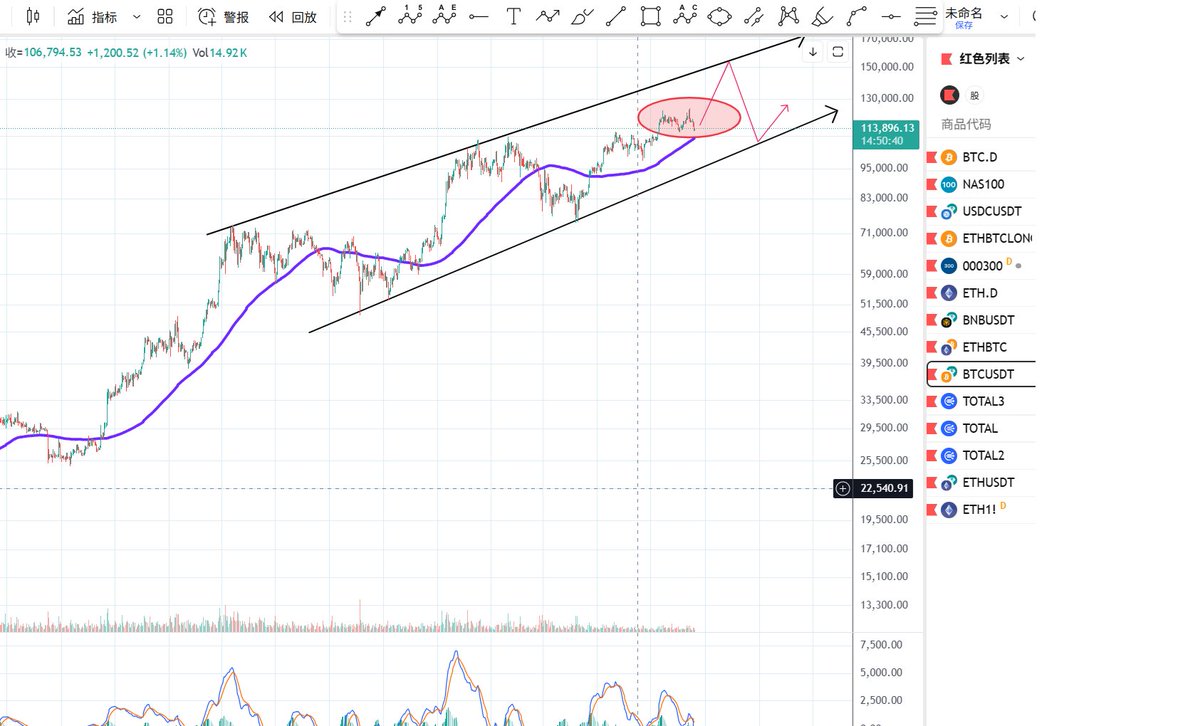
Task: Select the trend line tool
Action: (376, 16)
